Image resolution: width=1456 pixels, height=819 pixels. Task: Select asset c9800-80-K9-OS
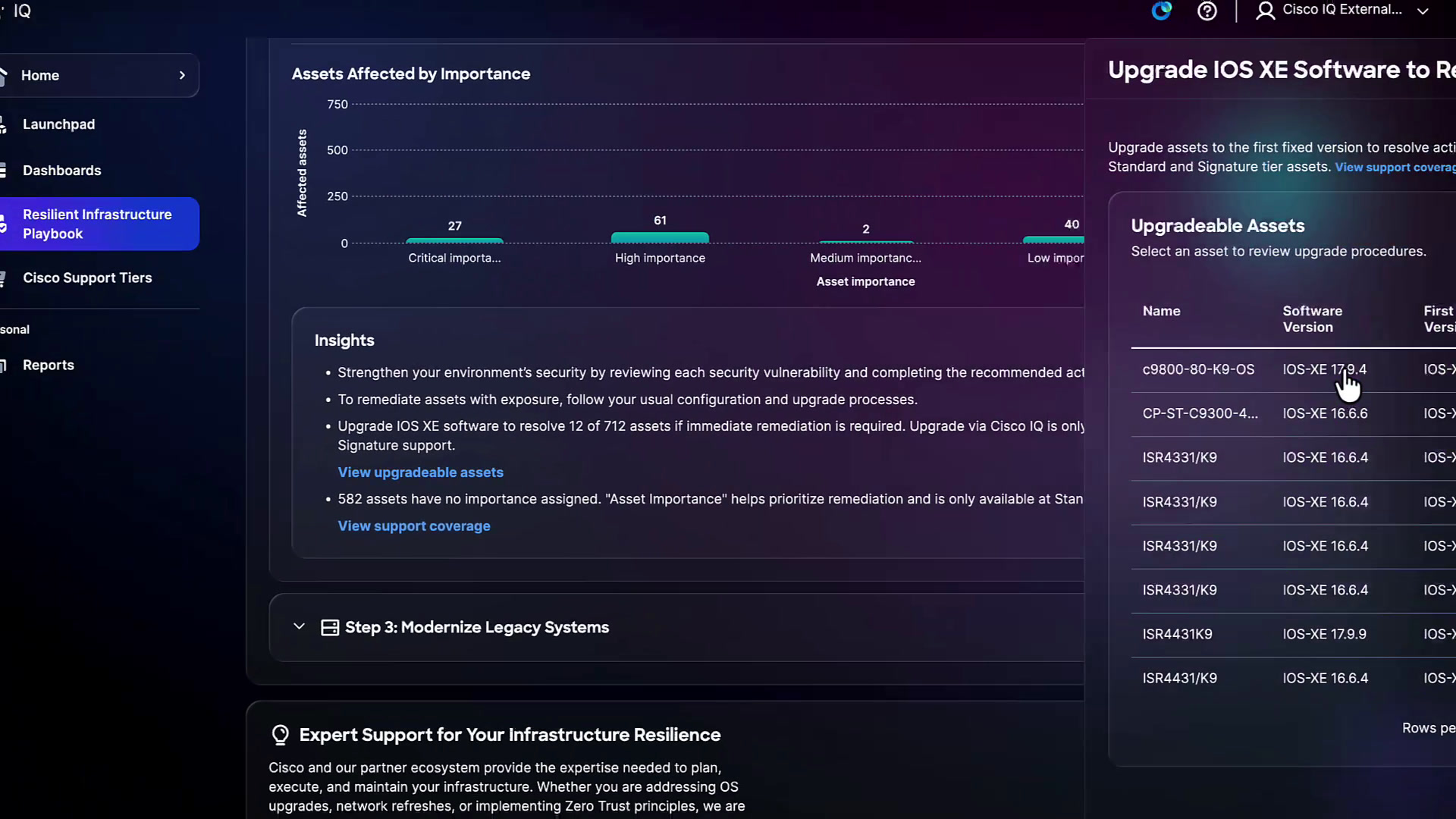(x=1198, y=369)
